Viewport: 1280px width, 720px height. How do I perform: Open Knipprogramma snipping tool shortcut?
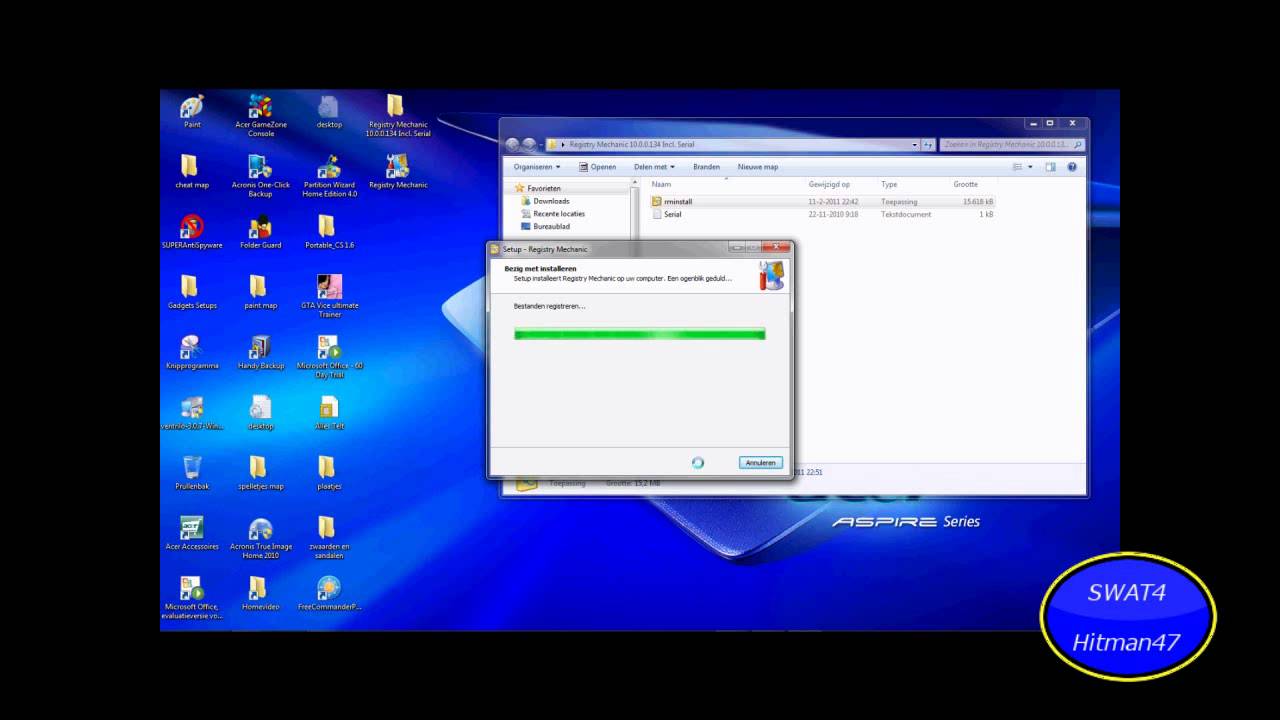[191, 352]
